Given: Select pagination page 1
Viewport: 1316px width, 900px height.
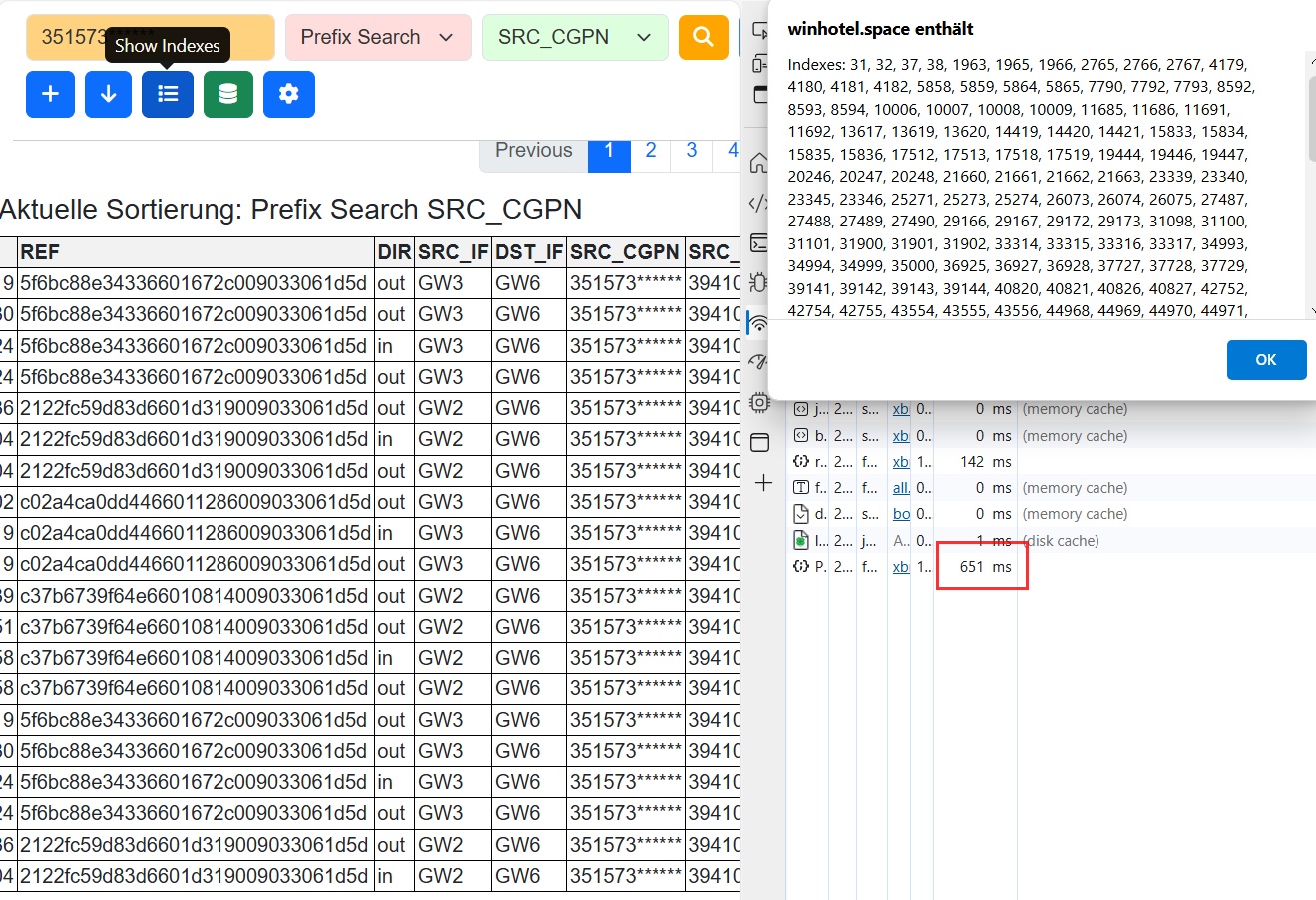Looking at the screenshot, I should click(609, 150).
